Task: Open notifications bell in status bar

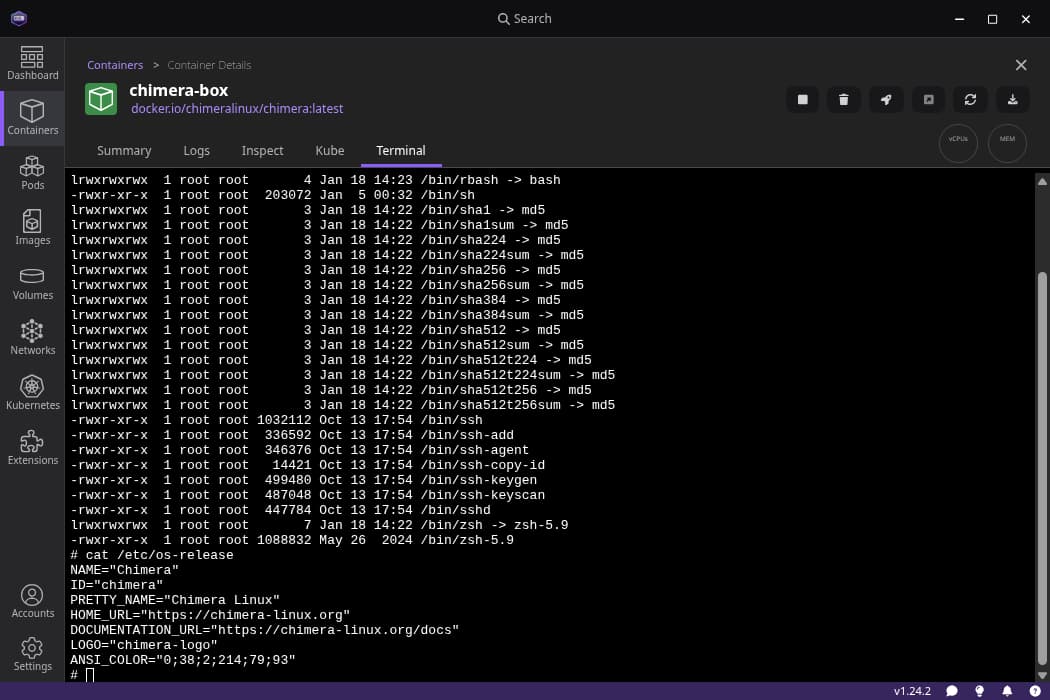Action: click(1007, 691)
